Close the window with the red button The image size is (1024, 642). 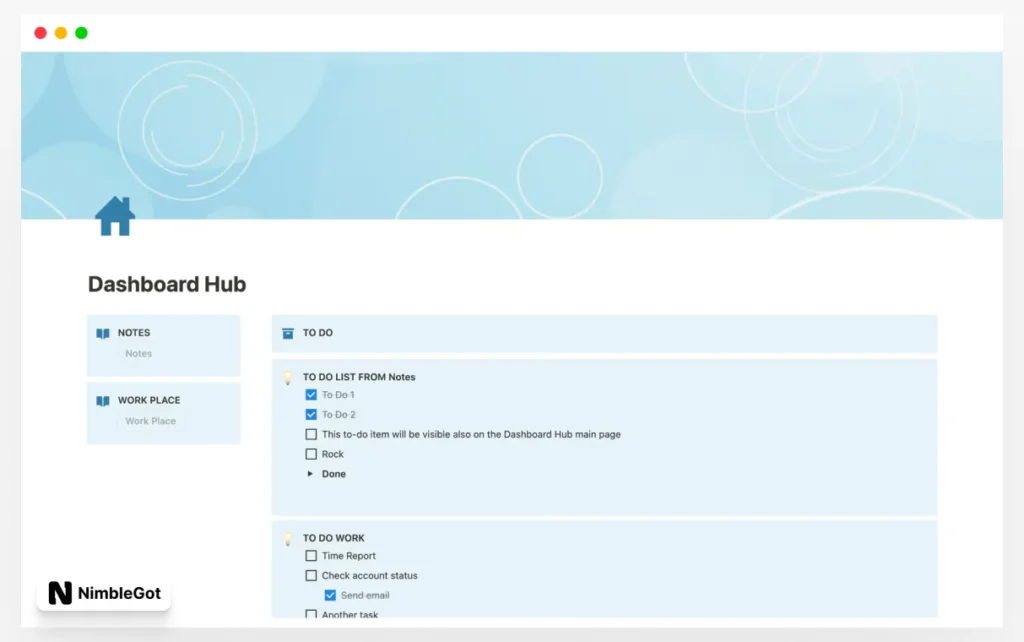pos(40,33)
